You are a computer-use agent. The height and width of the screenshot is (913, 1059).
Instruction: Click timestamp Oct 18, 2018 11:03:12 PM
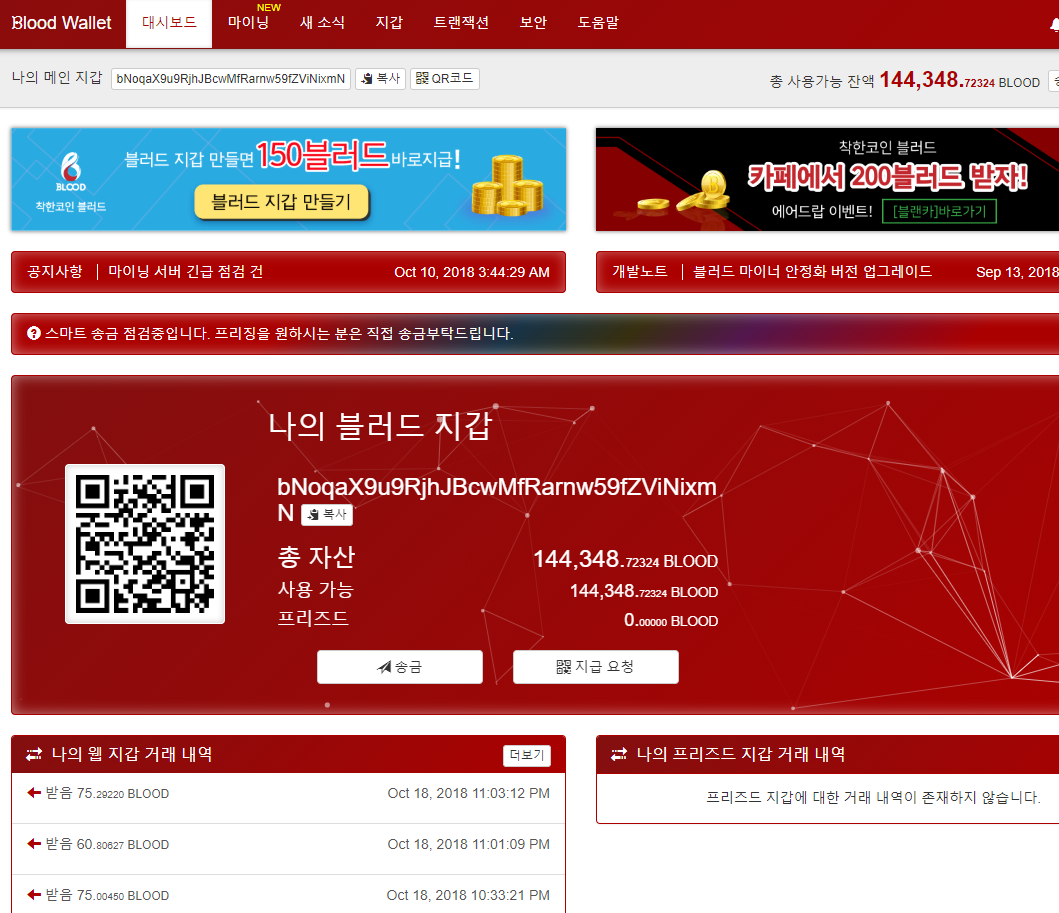pos(469,793)
